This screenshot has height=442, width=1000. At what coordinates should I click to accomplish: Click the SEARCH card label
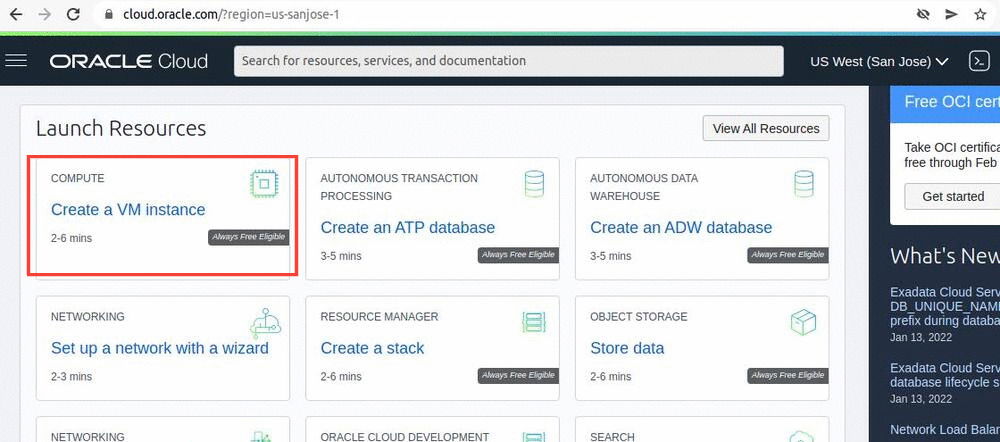[x=612, y=437]
